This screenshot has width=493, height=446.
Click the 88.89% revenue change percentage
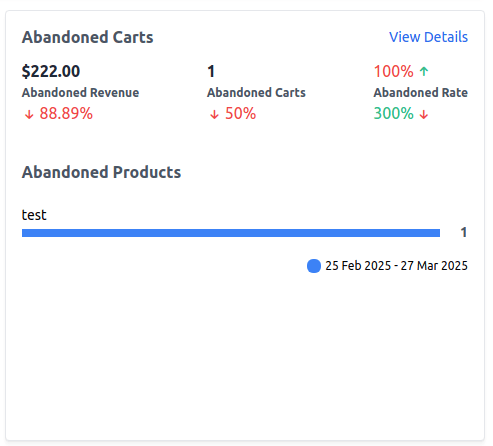[x=66, y=113]
